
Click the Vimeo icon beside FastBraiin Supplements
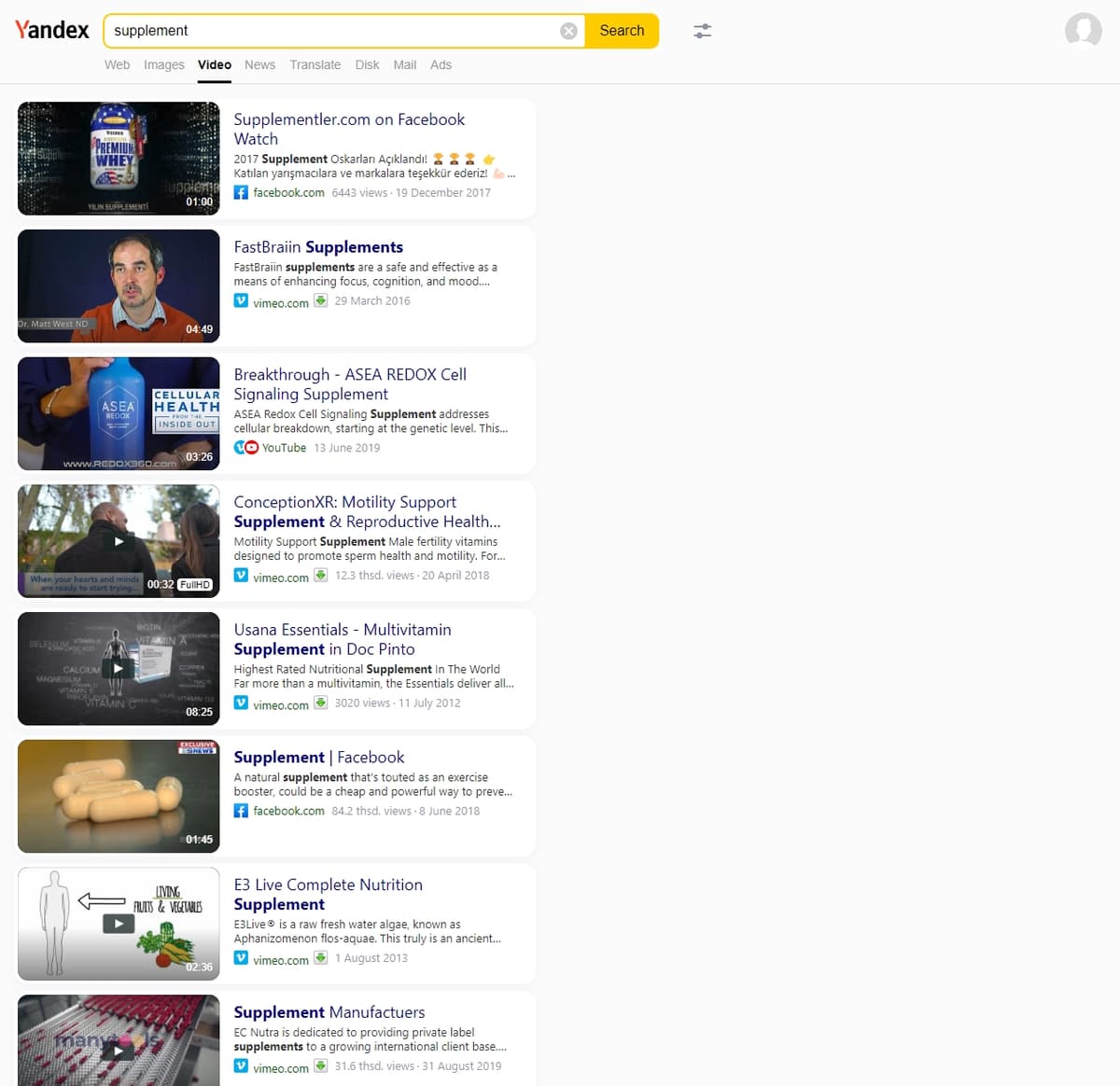tap(241, 300)
